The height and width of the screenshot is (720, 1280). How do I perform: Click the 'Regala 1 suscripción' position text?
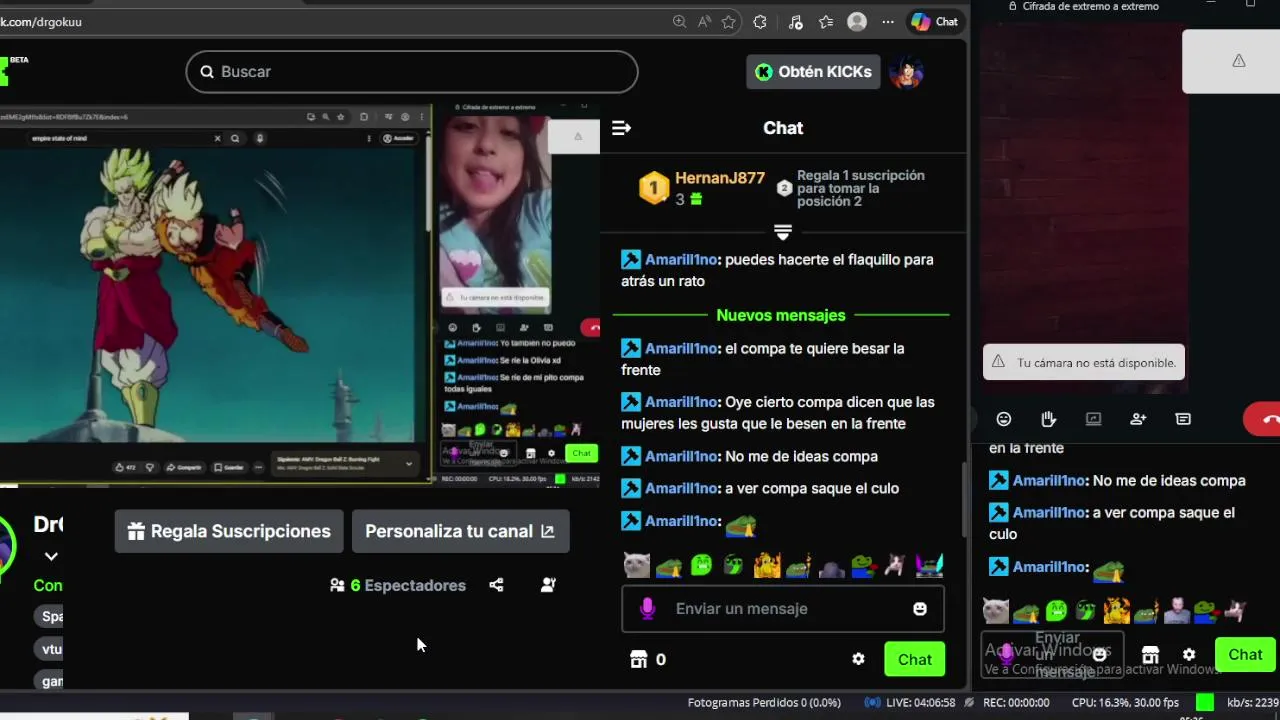(861, 188)
